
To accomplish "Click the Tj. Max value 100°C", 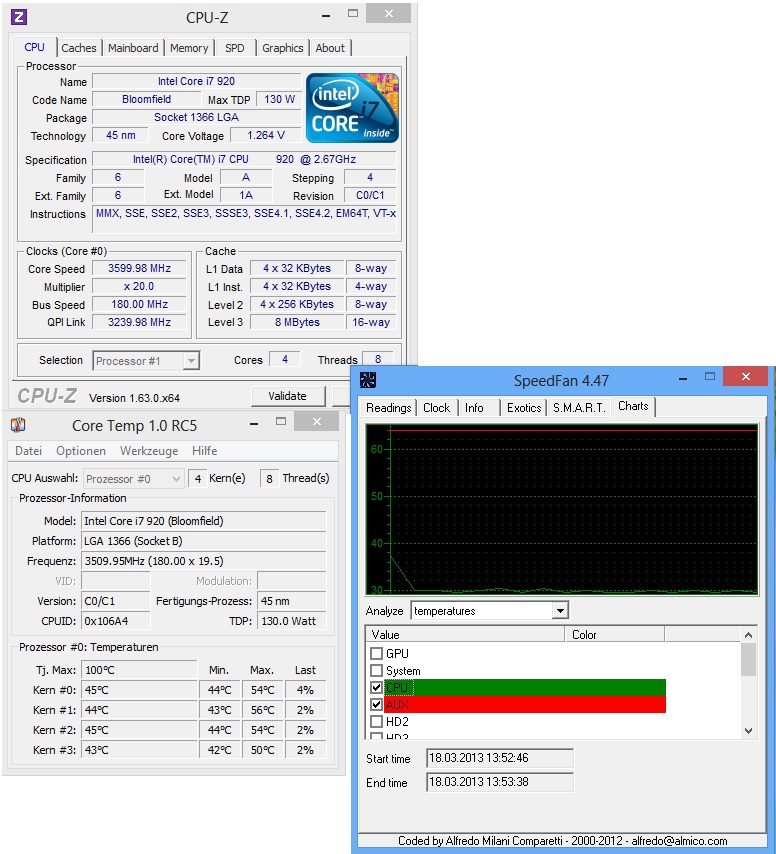I will pyautogui.click(x=139, y=670).
